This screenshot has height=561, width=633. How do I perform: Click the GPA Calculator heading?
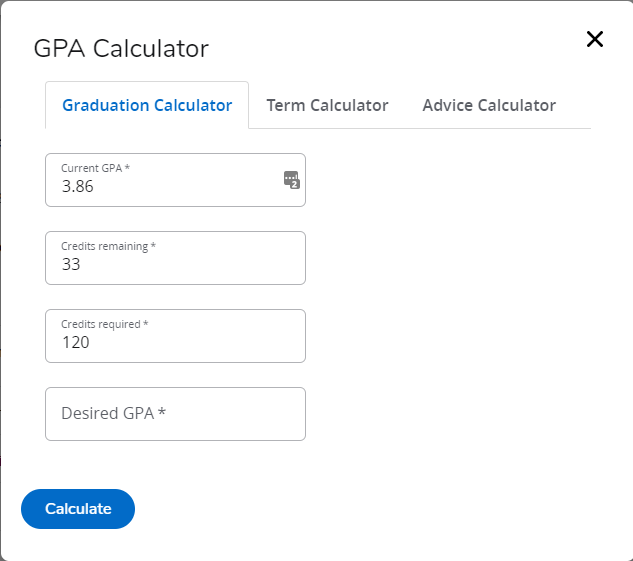coord(121,49)
